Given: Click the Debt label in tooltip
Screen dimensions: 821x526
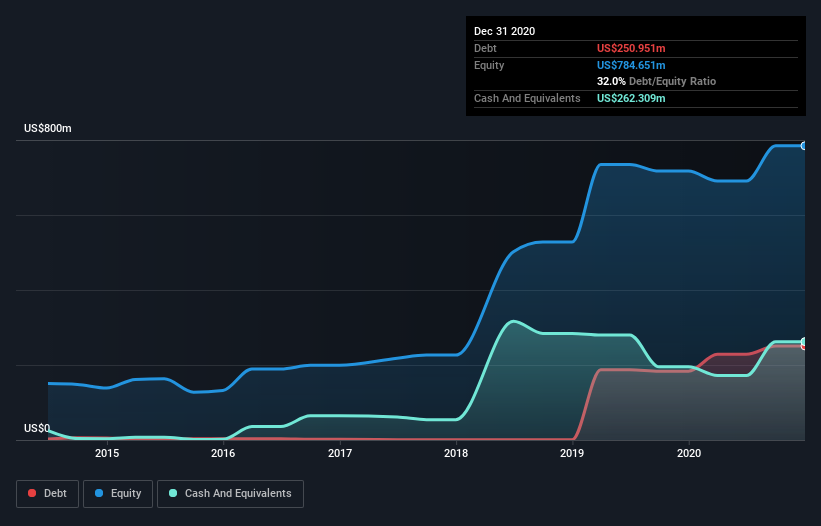Looking at the screenshot, I should pos(485,48).
